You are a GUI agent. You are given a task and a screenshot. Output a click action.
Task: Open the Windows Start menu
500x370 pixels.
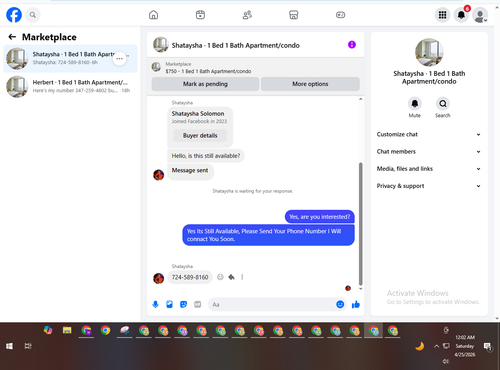pos(9,346)
